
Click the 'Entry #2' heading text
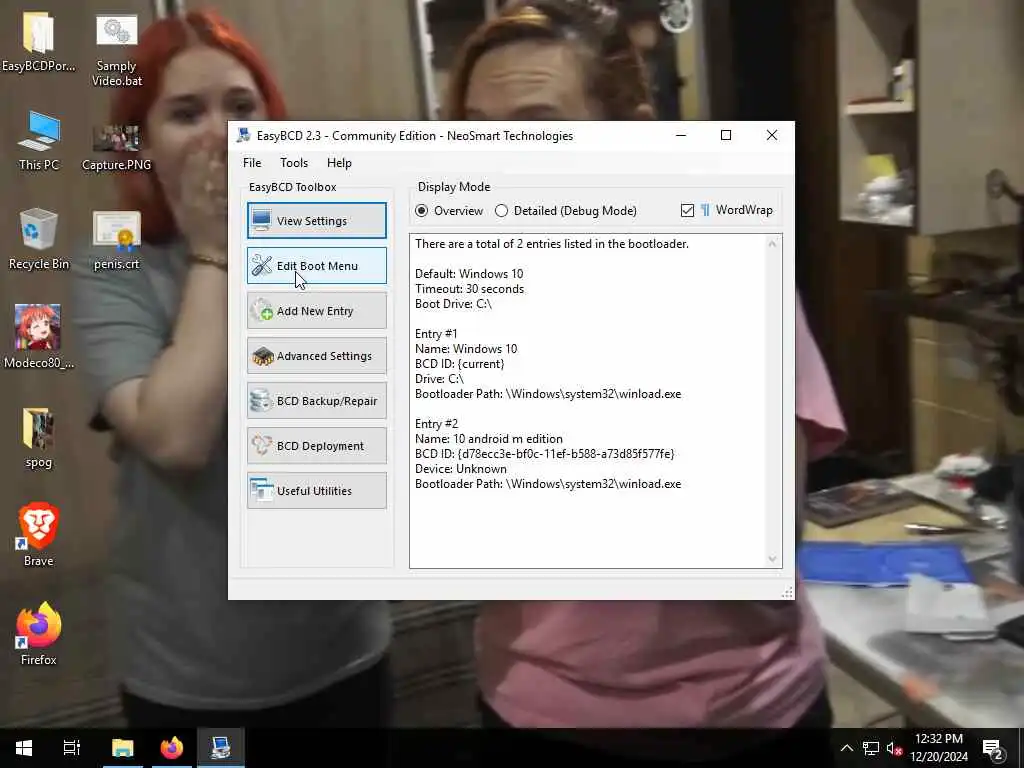coord(436,424)
